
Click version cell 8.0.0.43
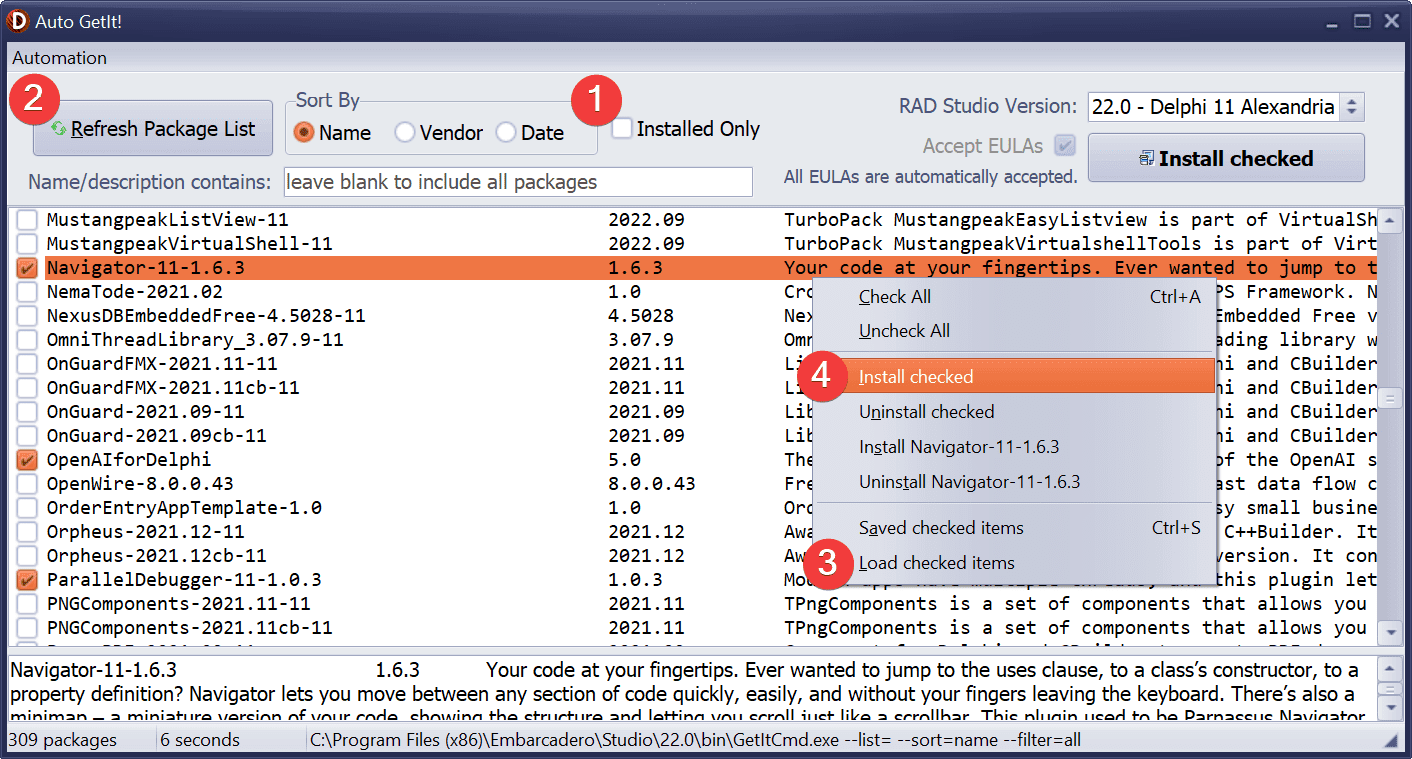[652, 484]
